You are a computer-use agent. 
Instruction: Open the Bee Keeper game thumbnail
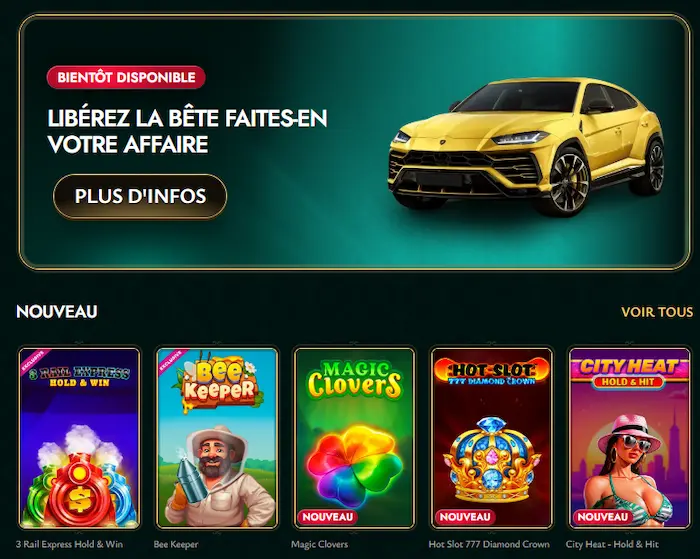(x=217, y=438)
